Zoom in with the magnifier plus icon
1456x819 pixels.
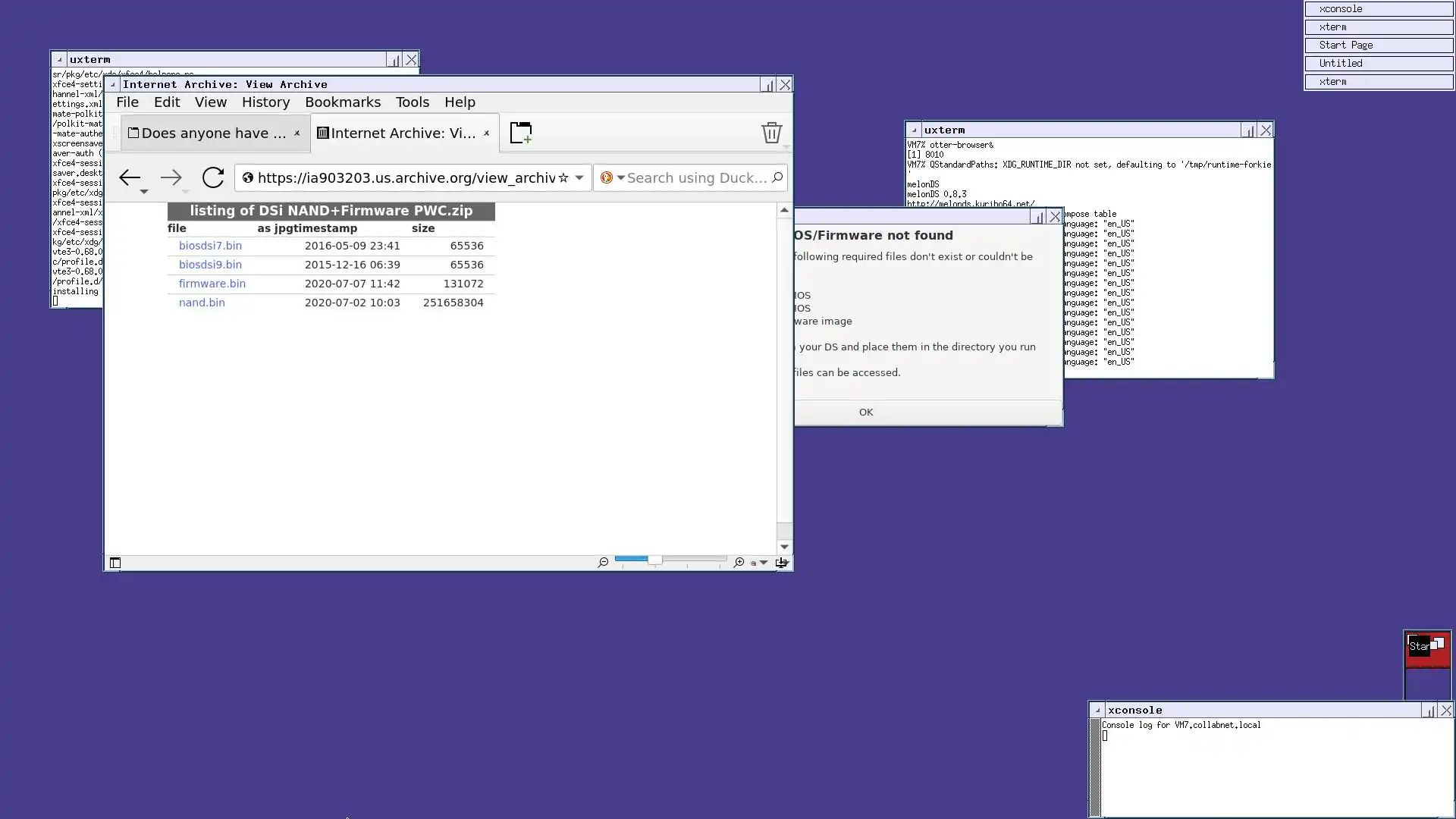[x=739, y=562]
